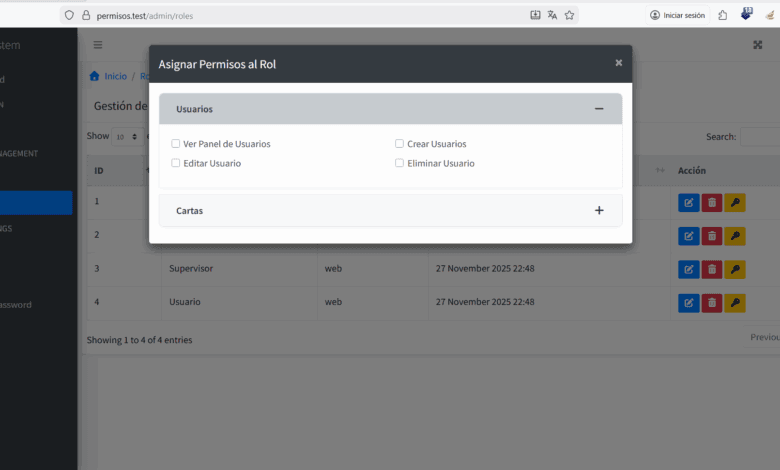Image resolution: width=780 pixels, height=470 pixels.
Task: Bookmark this page with the star icon
Action: 569,15
